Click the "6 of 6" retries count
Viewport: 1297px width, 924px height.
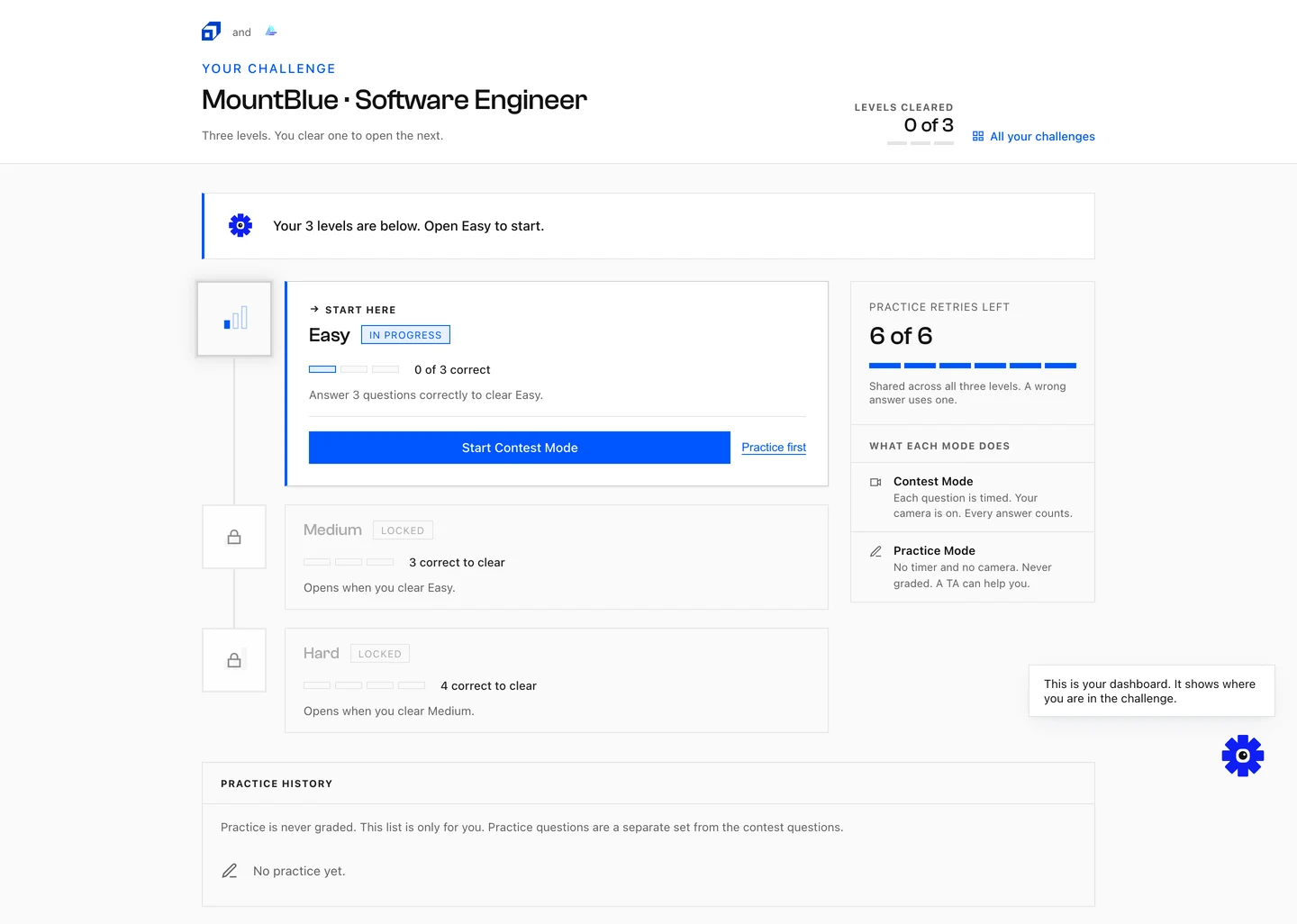pos(901,336)
